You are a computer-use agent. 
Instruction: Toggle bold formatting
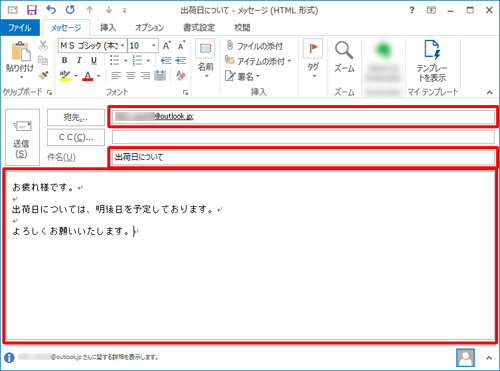(x=65, y=60)
